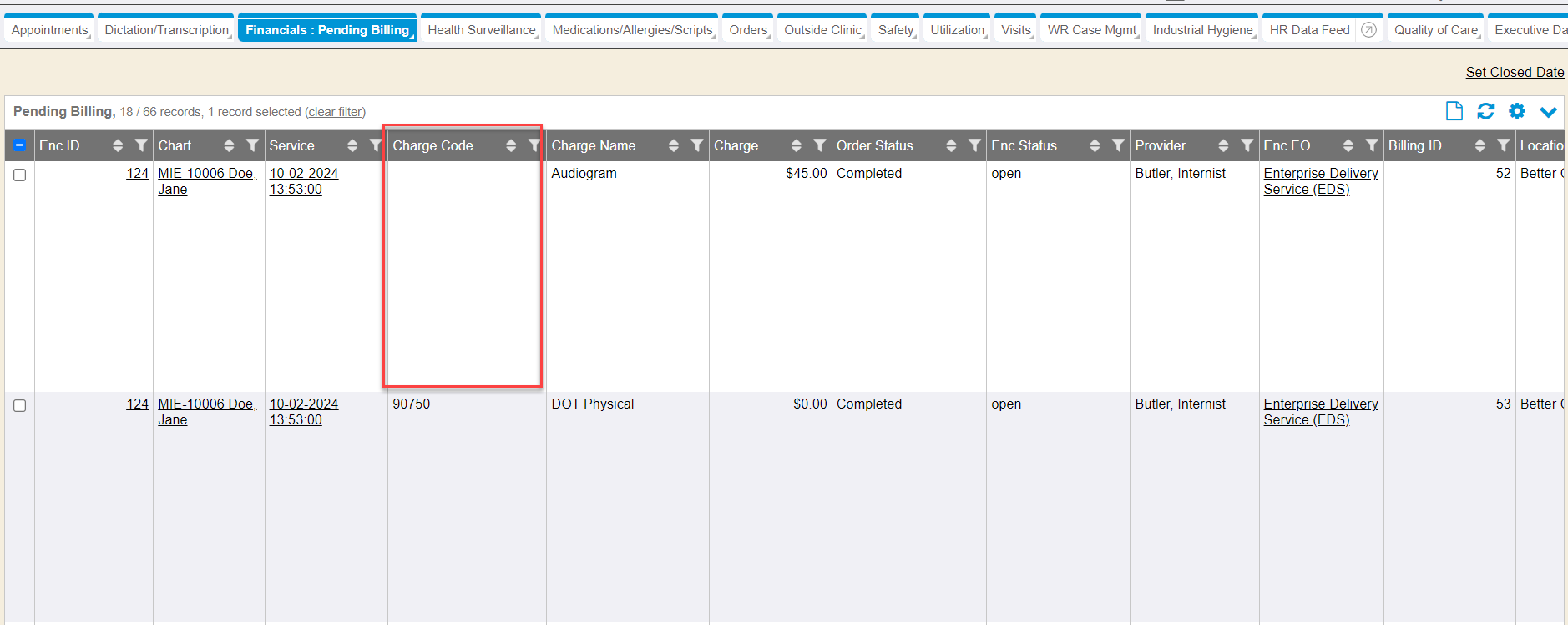
Task: Click the HR Data Feed external link icon
Action: coord(1368,30)
